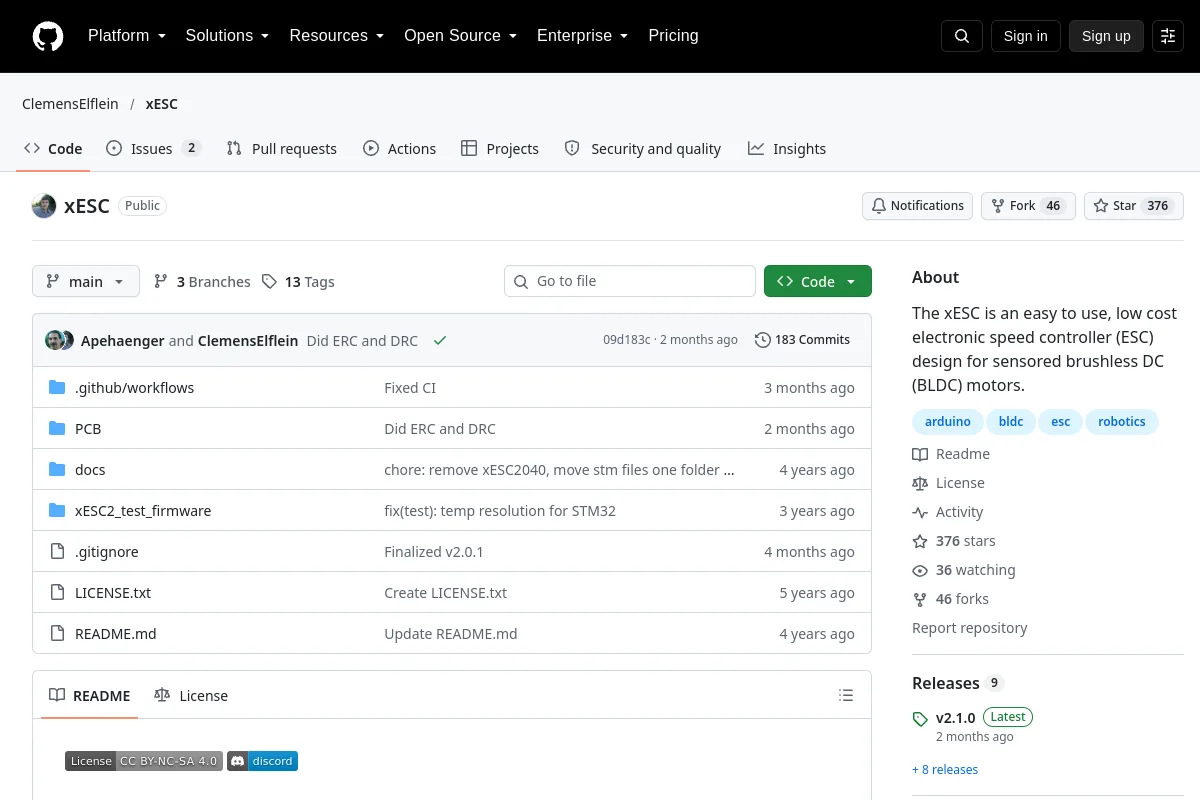Click the Go to file search field
Screen dimensions: 1200x800
(x=630, y=282)
